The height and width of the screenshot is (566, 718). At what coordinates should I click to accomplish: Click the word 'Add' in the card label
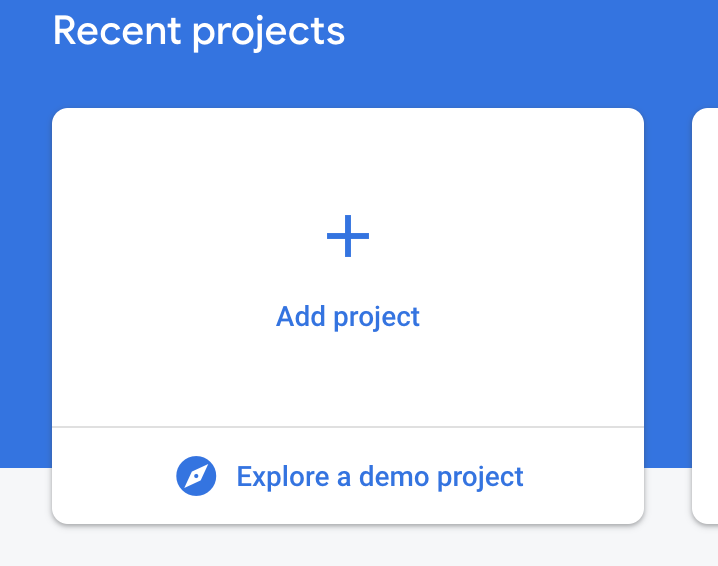[x=301, y=316]
